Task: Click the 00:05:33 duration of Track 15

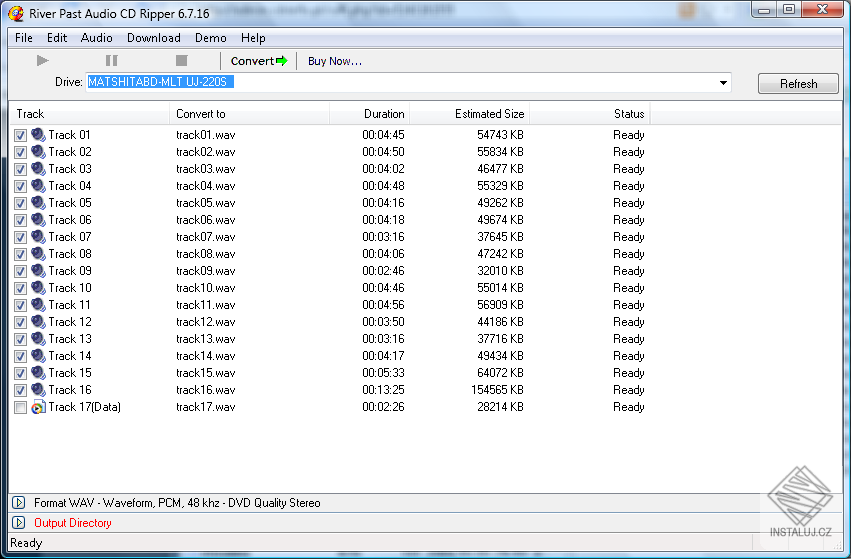Action: click(383, 373)
